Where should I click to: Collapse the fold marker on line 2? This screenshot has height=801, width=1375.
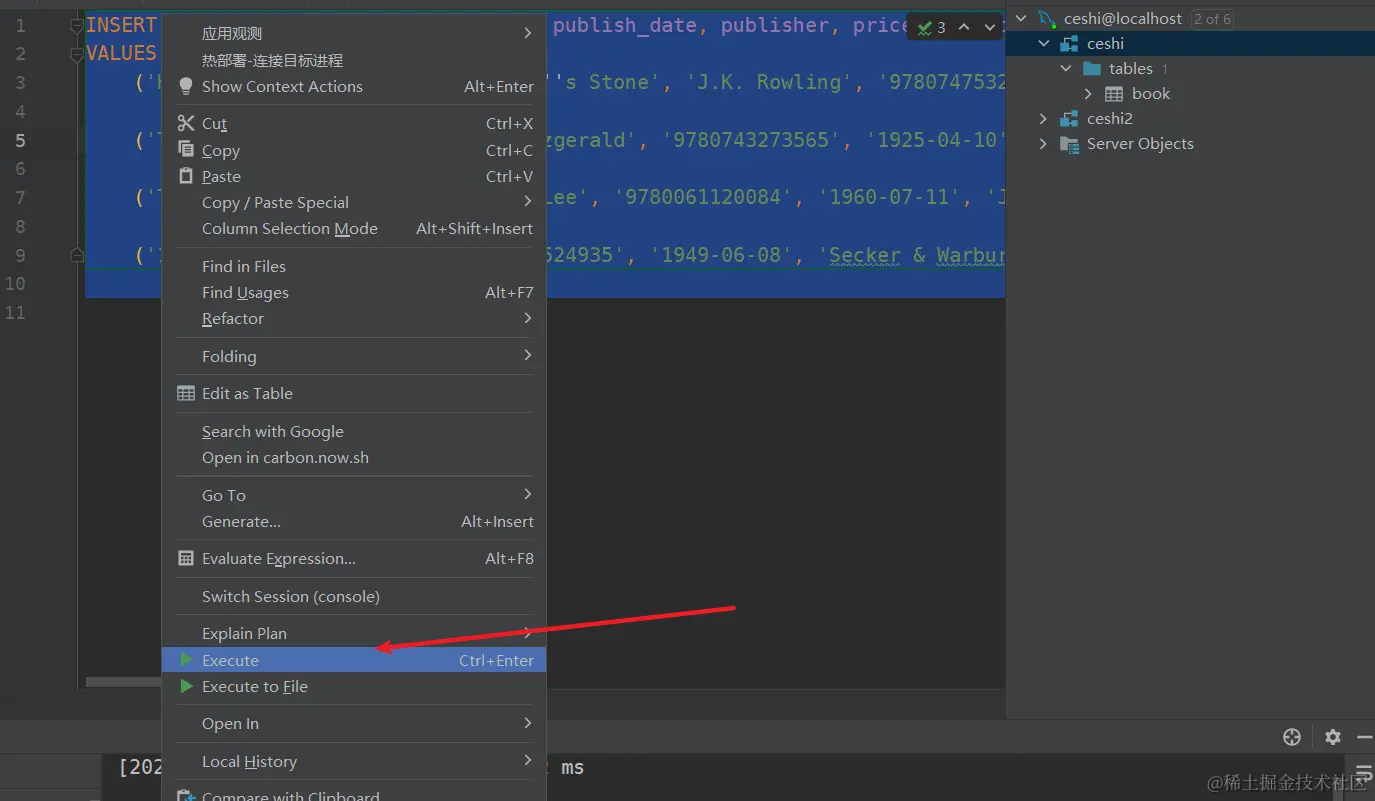[x=77, y=54]
